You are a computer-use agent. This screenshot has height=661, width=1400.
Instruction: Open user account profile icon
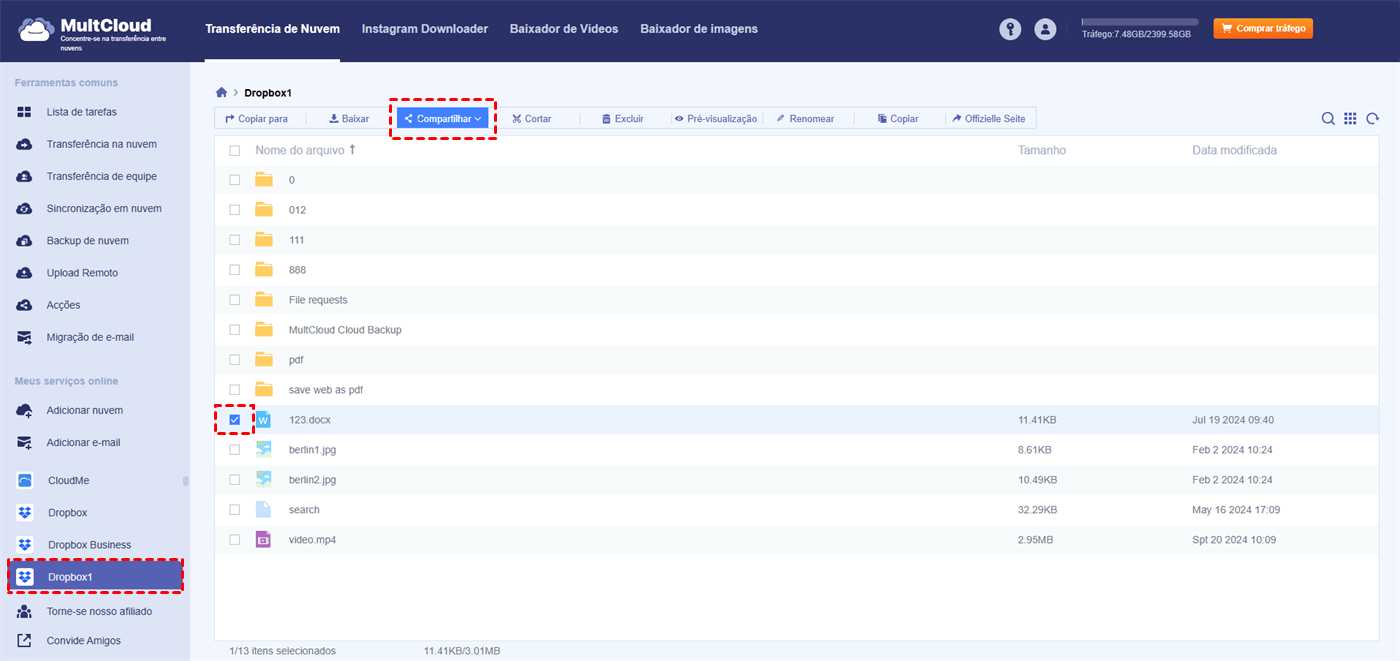(x=1045, y=29)
